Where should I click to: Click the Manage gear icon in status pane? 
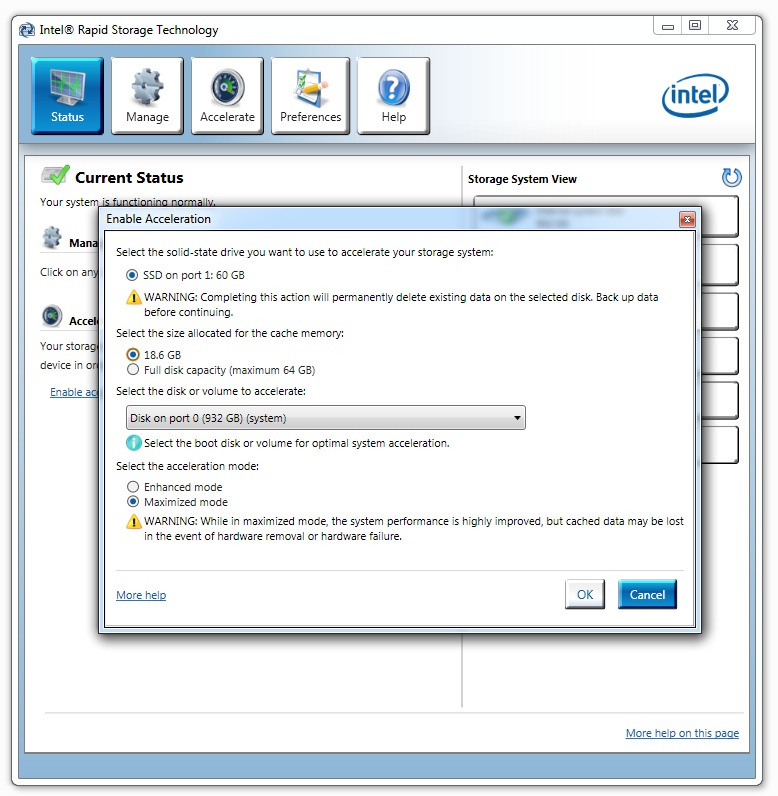coord(52,238)
